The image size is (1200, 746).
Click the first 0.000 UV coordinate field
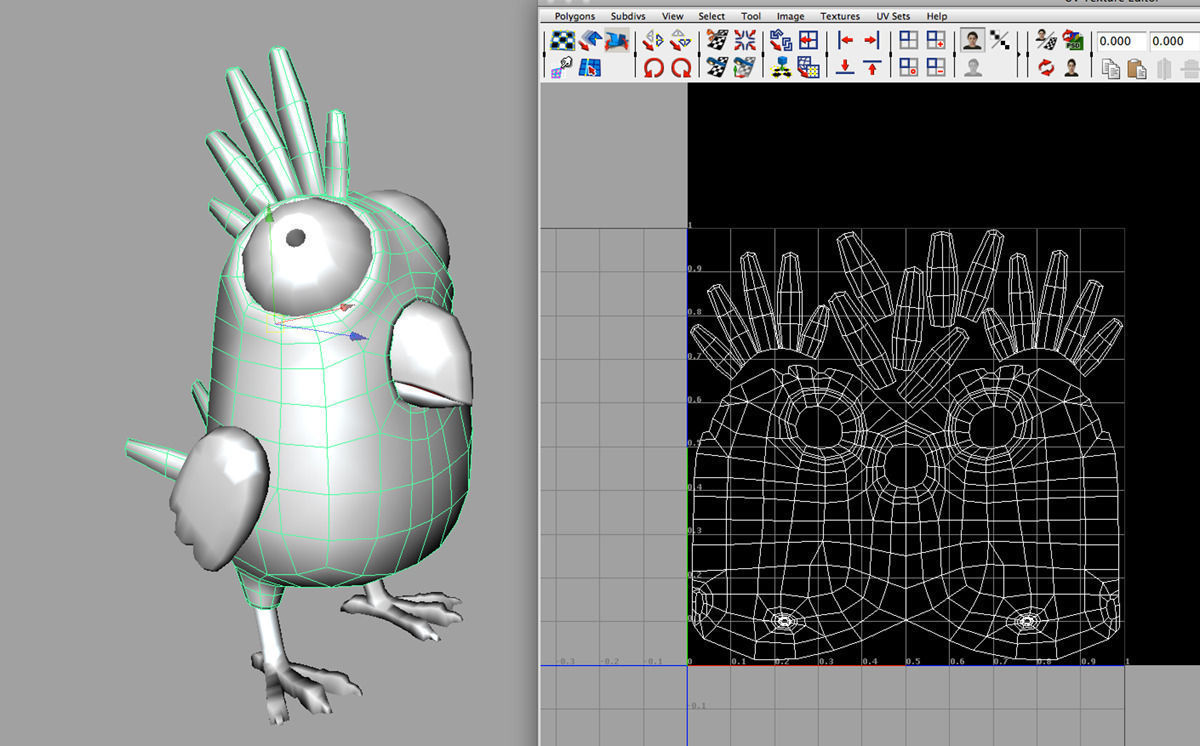coord(1121,41)
